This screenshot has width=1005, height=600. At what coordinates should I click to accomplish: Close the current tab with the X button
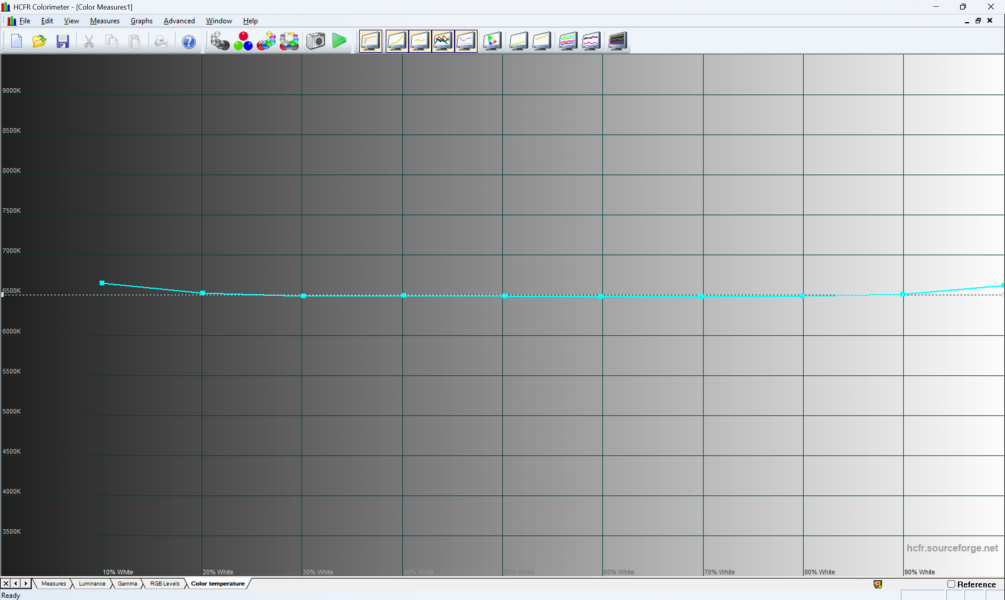(6, 583)
